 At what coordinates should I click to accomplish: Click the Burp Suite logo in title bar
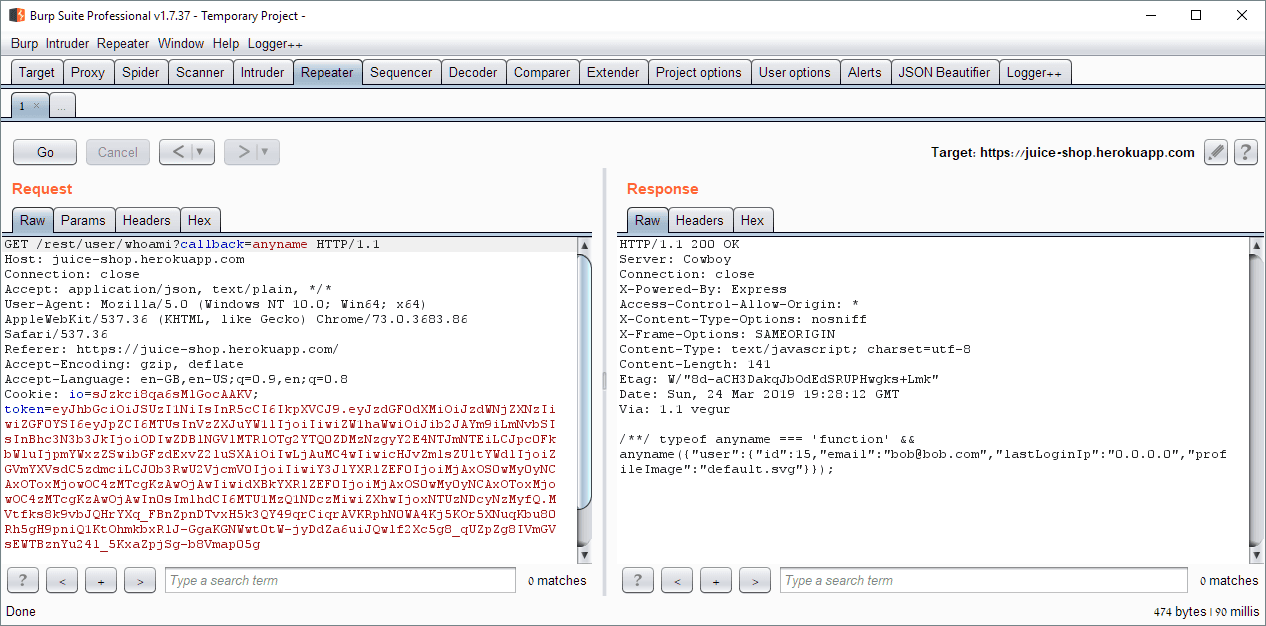click(x=16, y=16)
